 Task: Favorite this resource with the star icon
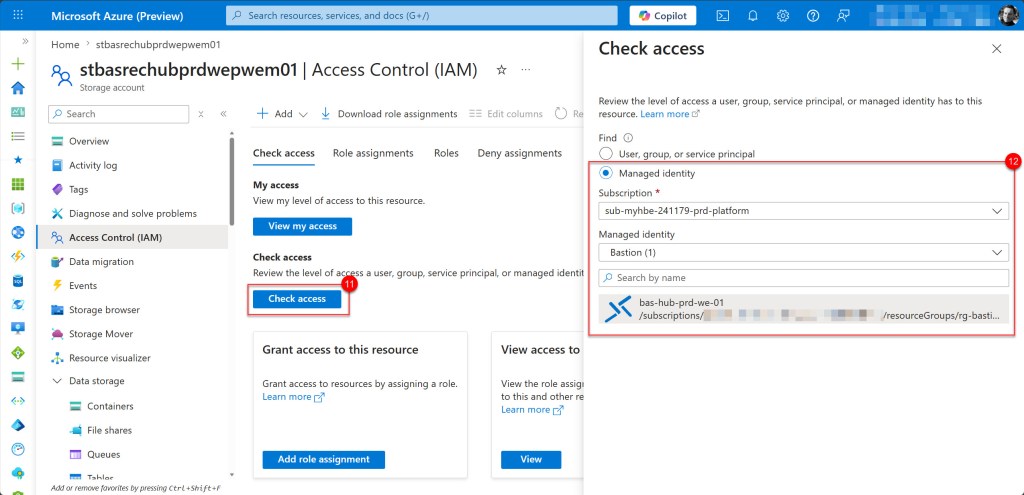[501, 70]
